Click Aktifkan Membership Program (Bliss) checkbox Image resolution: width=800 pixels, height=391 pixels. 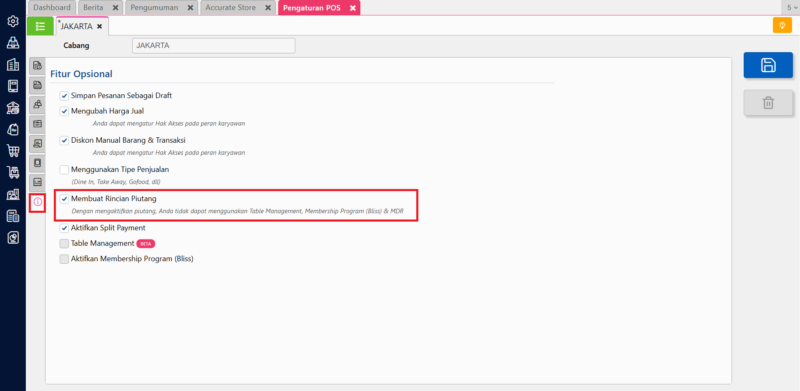tap(64, 259)
